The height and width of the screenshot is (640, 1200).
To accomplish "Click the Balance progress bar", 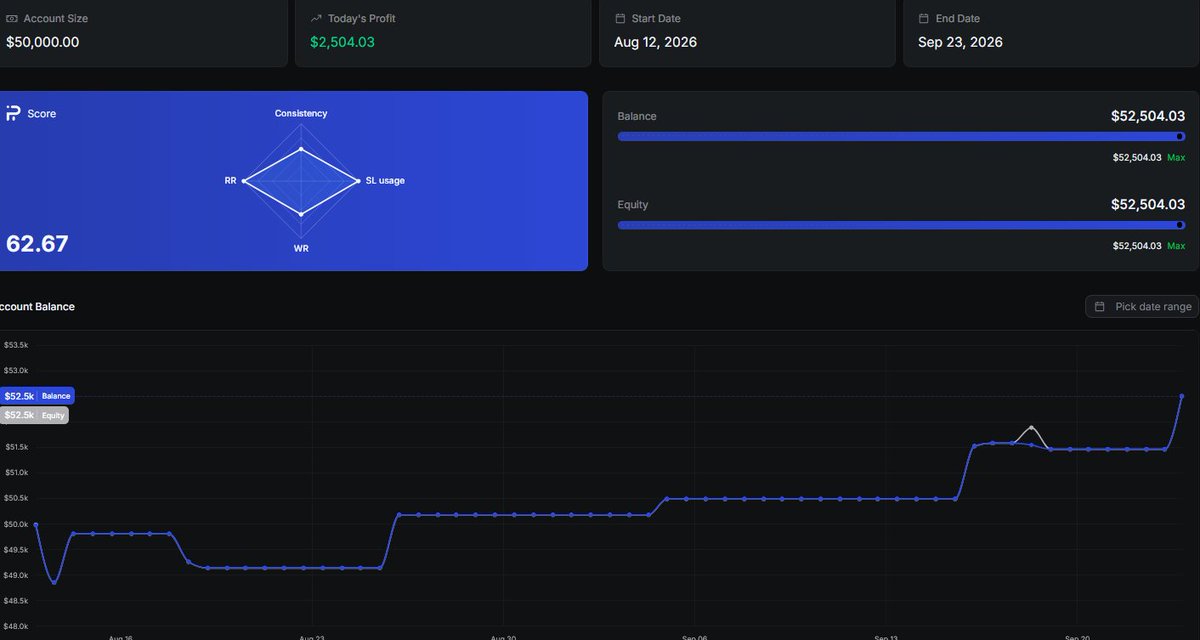I will (x=901, y=137).
